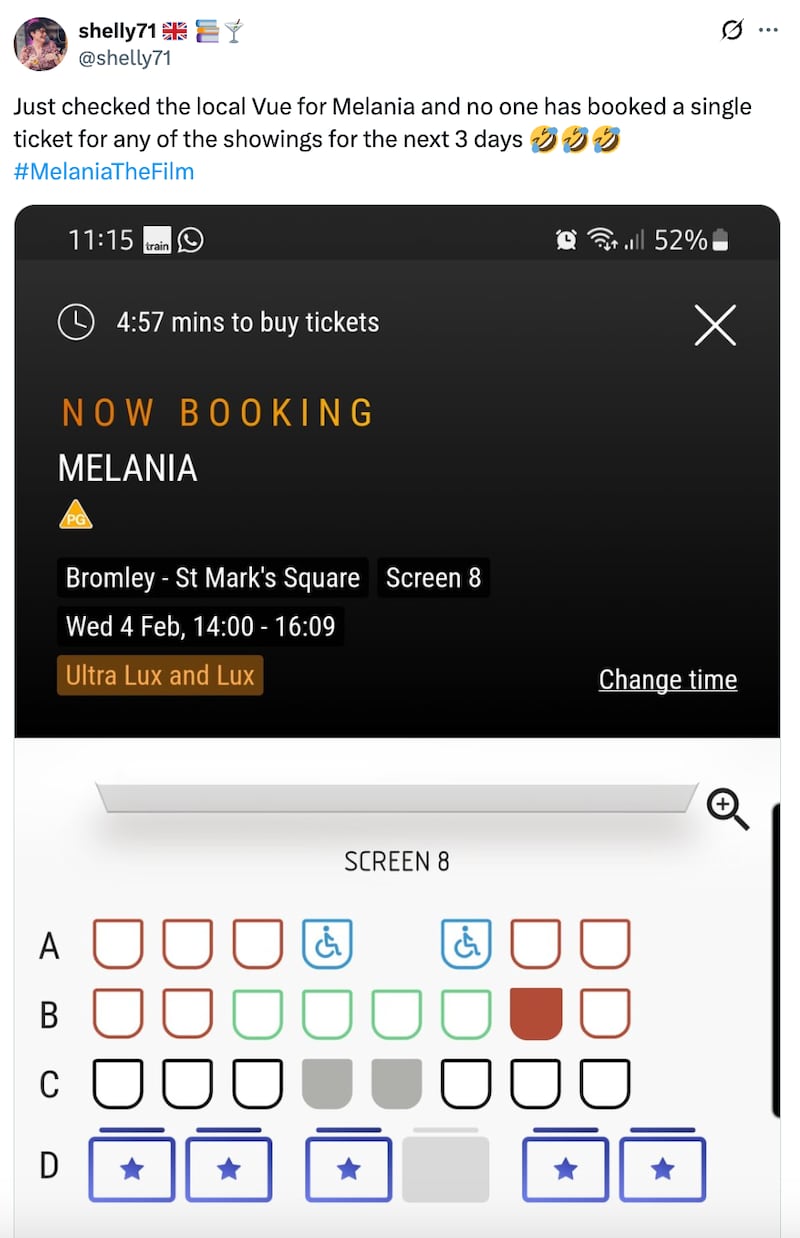Click the starred Lux seat in row D
The width and height of the screenshot is (800, 1238).
coord(132,1166)
